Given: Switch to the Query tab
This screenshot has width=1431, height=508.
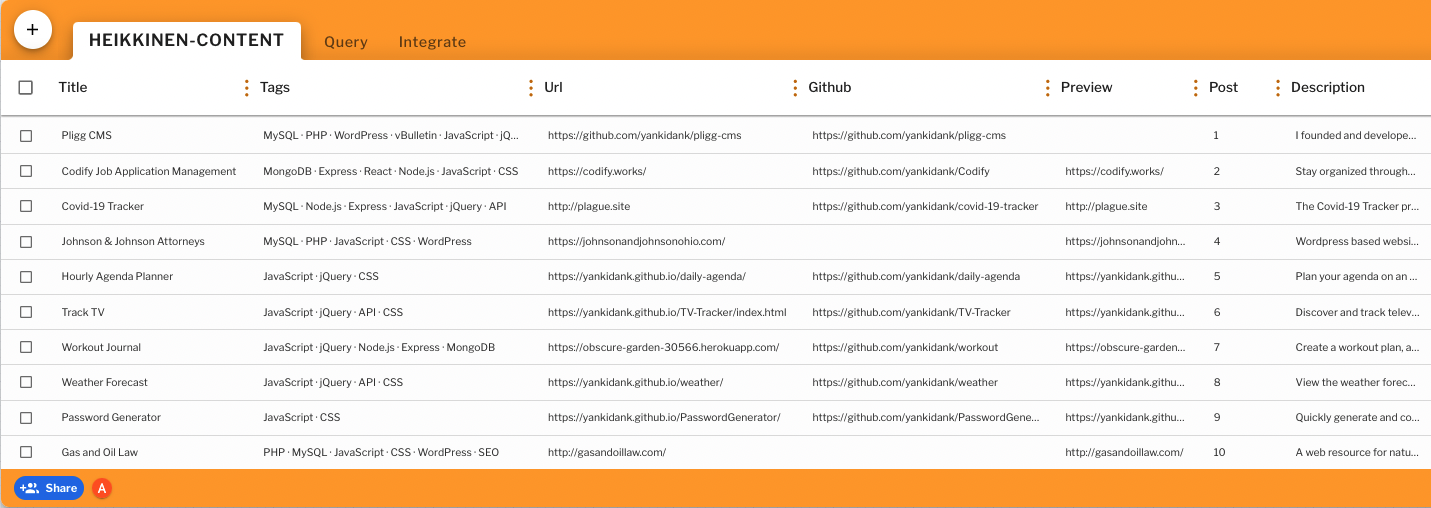Looking at the screenshot, I should [346, 42].
